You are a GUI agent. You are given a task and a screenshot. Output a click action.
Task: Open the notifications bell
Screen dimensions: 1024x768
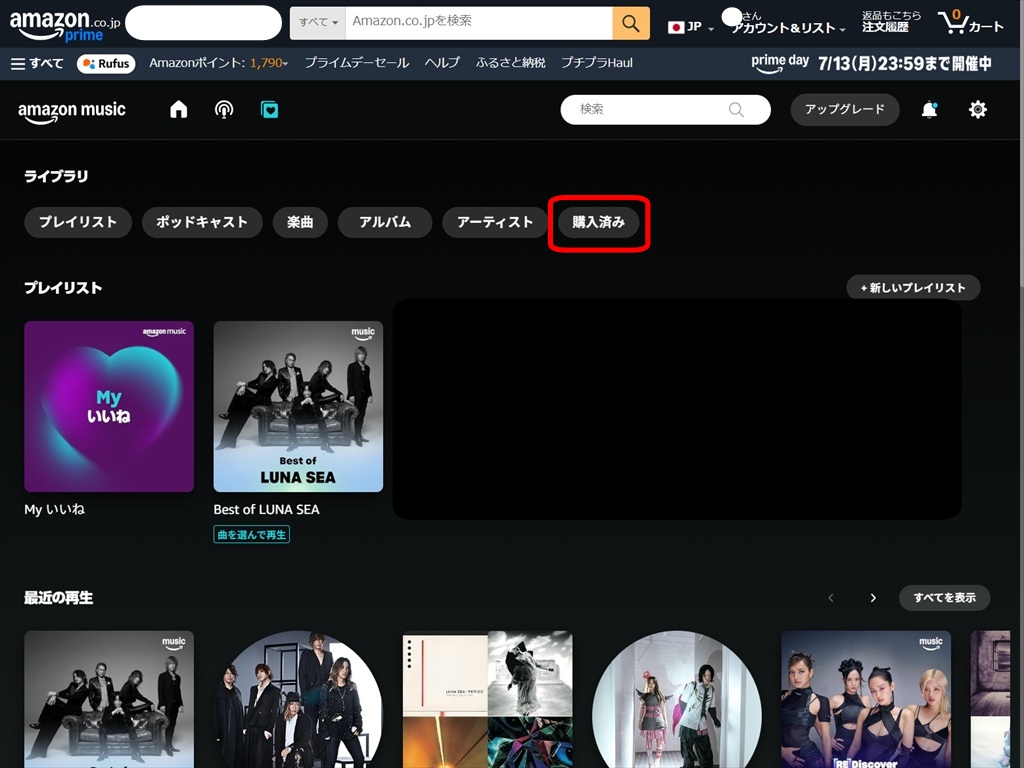929,109
